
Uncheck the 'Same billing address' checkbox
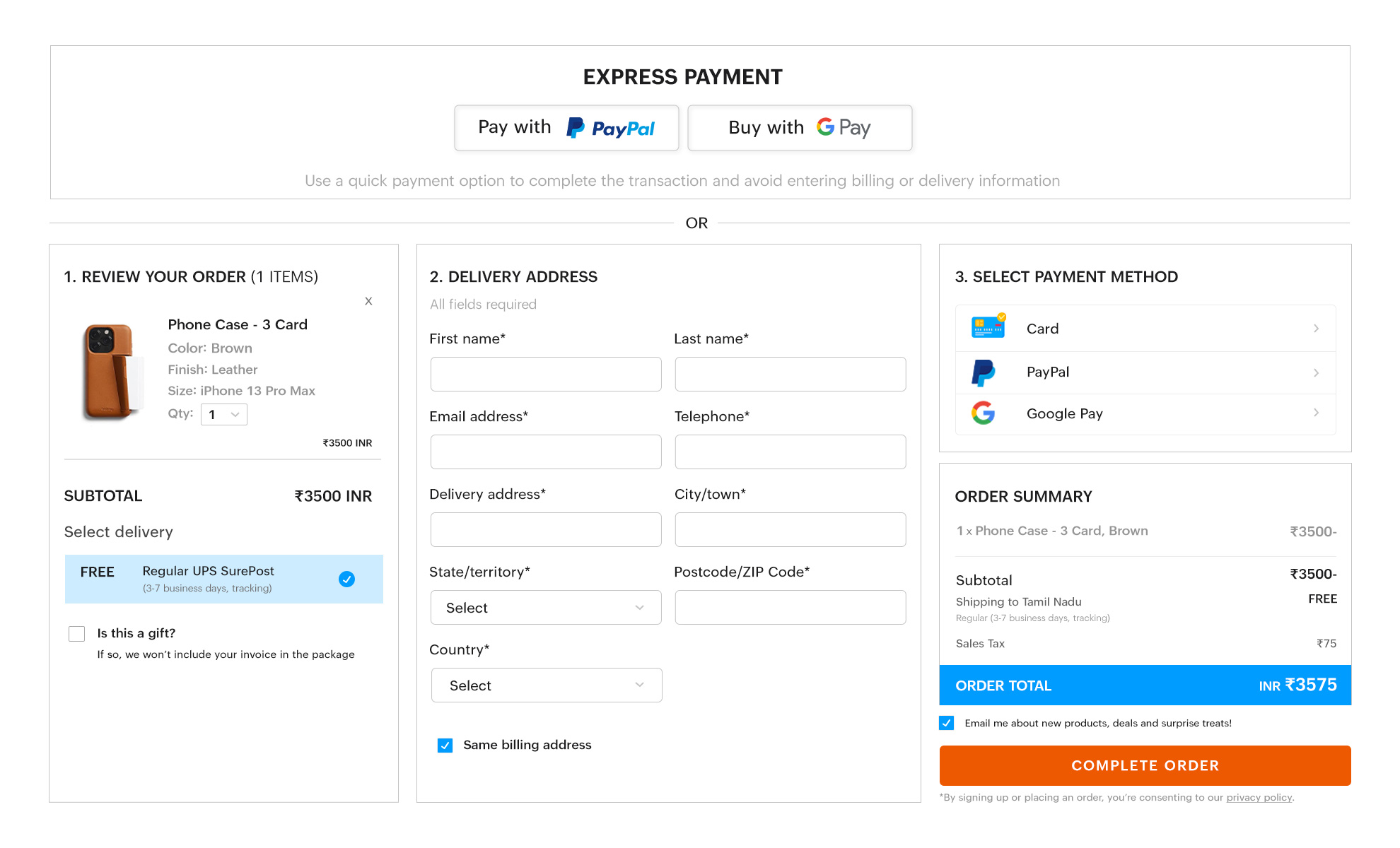coord(445,745)
